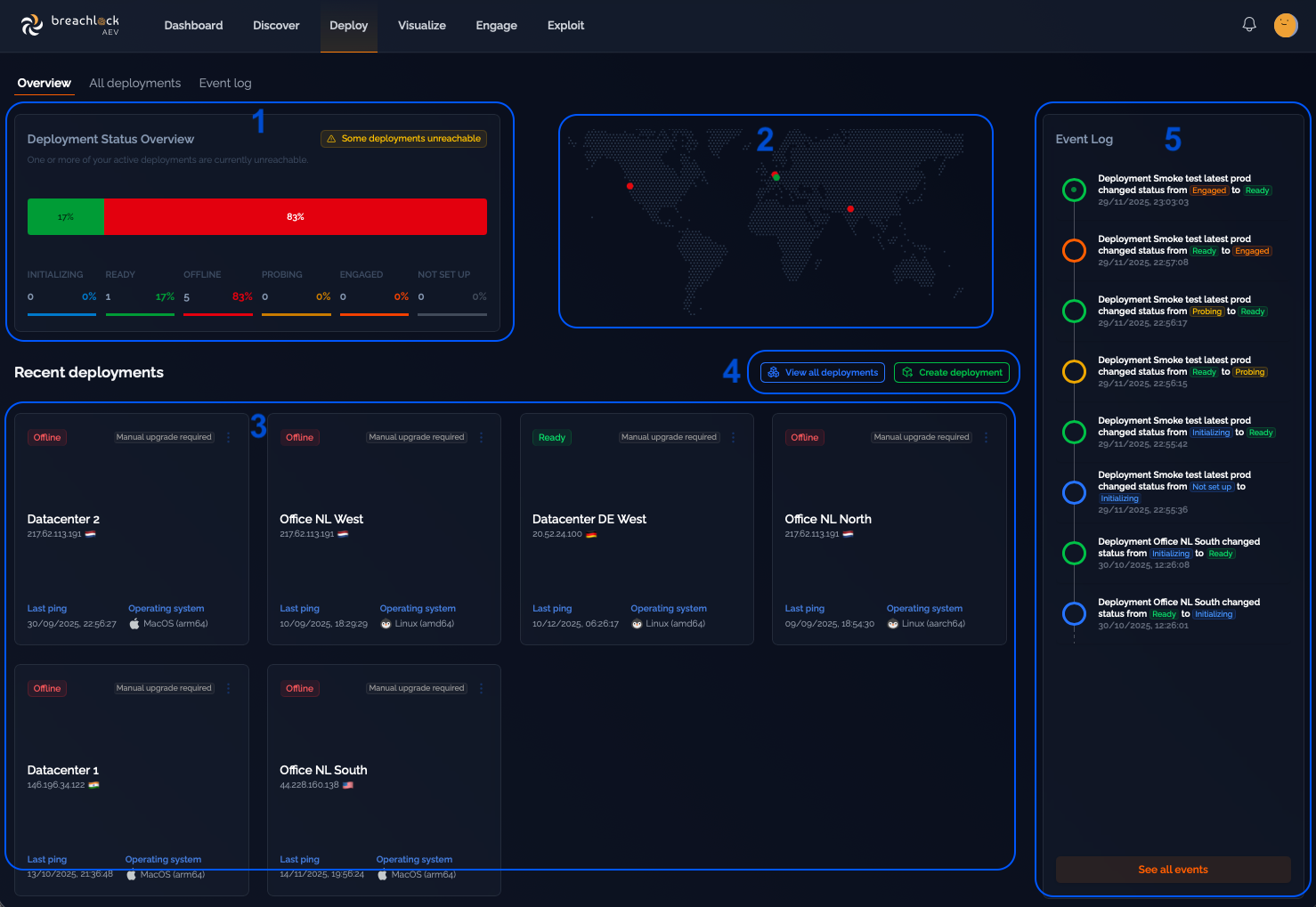This screenshot has width=1316, height=907.
Task: Go to the Dashboard menu
Action: [x=193, y=25]
